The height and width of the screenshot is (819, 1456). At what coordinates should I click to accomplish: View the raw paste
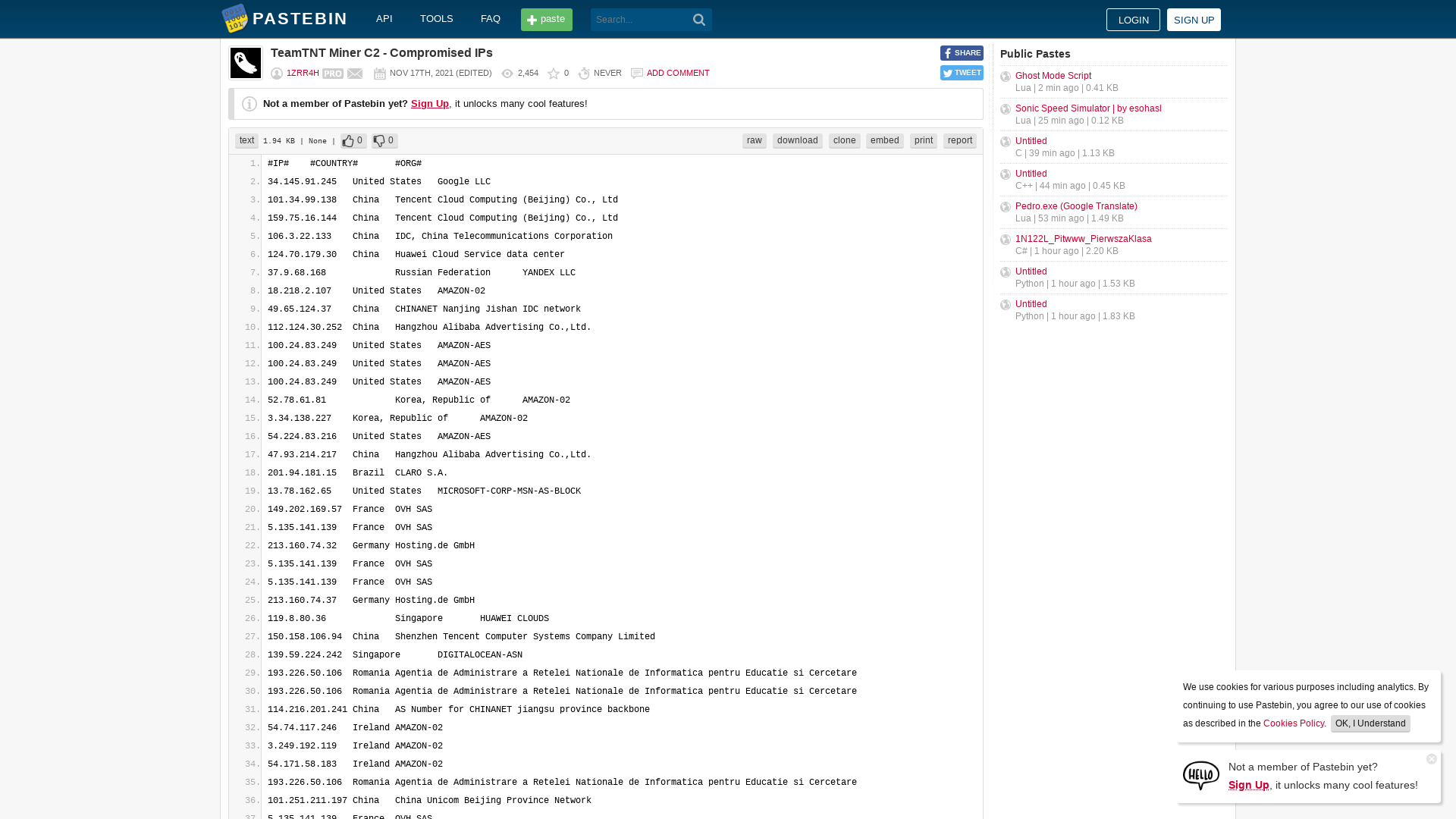(x=755, y=141)
